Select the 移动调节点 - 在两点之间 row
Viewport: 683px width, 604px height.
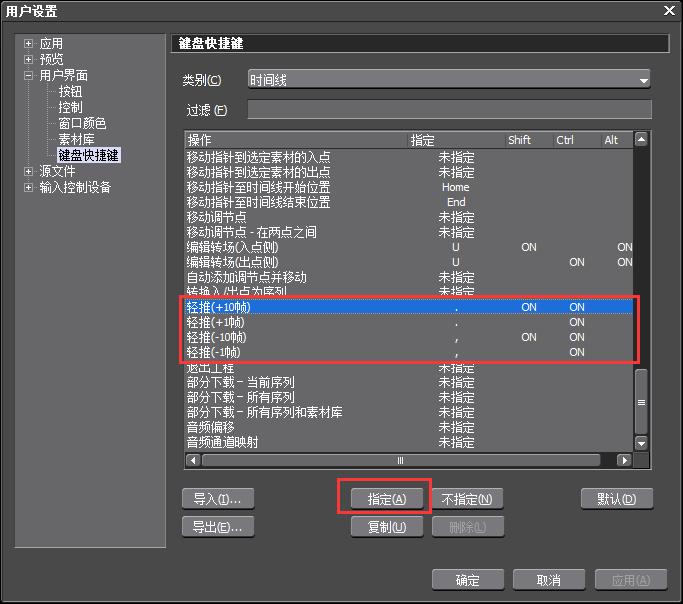pos(409,232)
